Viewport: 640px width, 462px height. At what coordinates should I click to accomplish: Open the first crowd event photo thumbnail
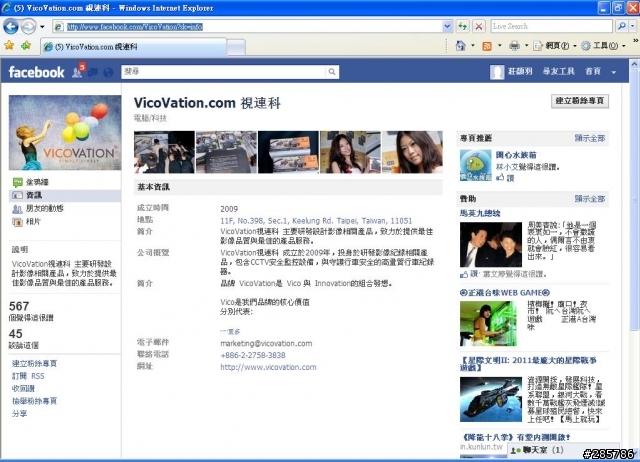pyautogui.click(x=164, y=152)
